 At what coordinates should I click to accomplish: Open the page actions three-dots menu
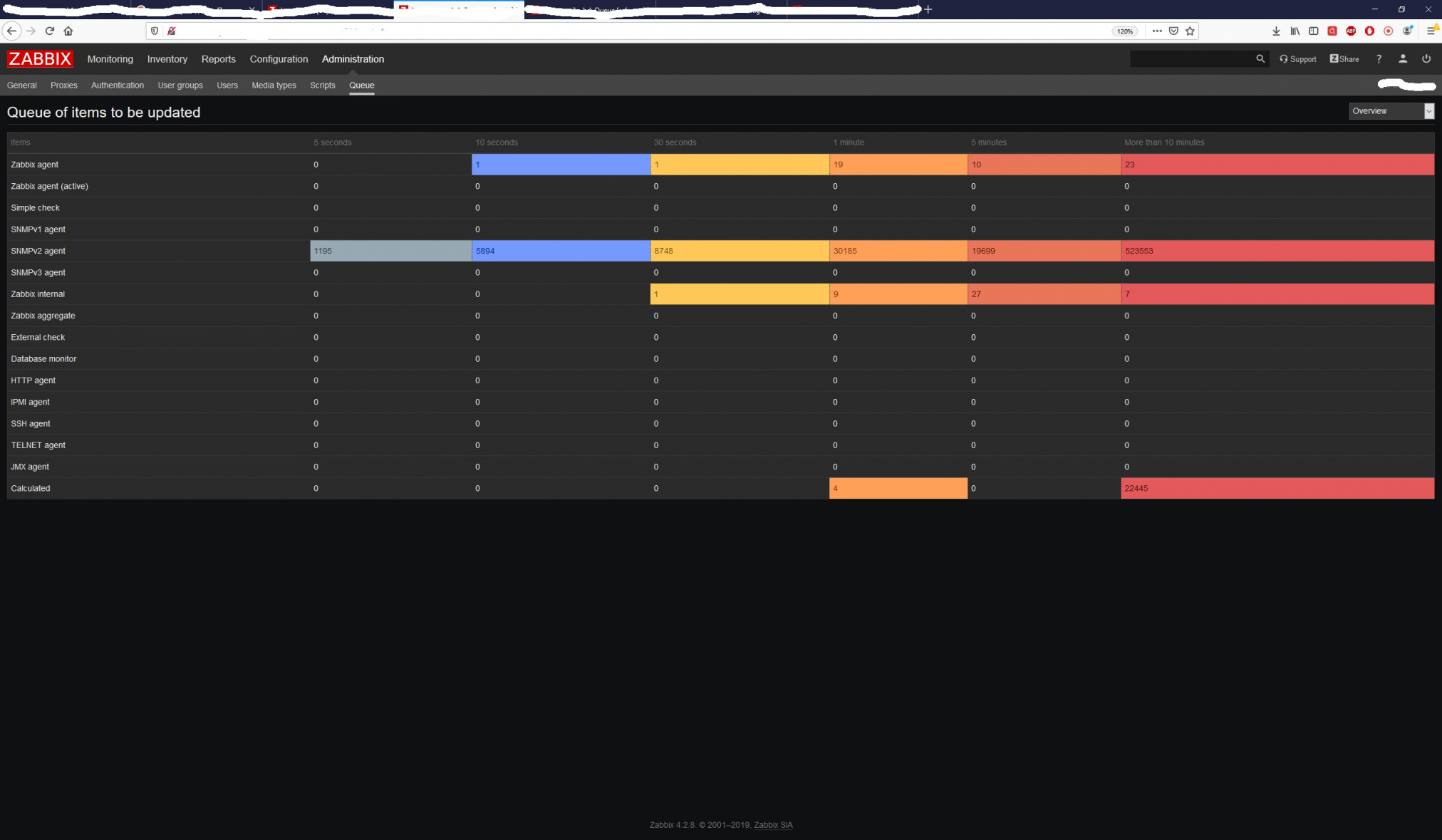pos(1157,31)
